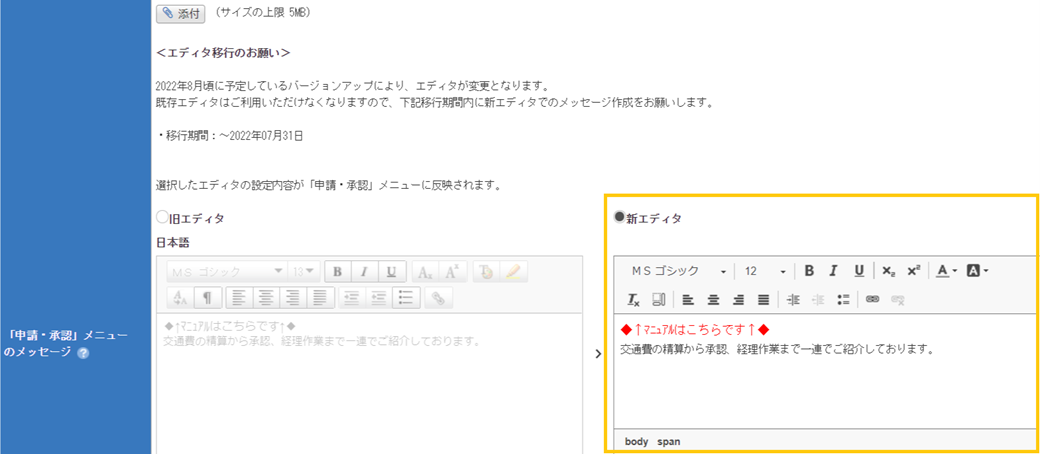The image size is (1040, 454).
Task: Select the 新エディタ radio button
Action: (x=620, y=217)
